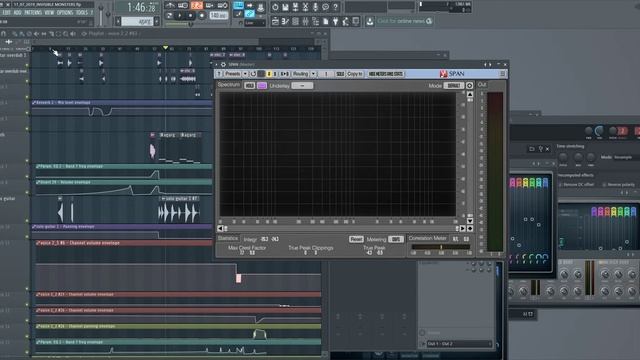Open the channel rack view icon
This screenshot has width=640, height=360.
tap(296, 21)
